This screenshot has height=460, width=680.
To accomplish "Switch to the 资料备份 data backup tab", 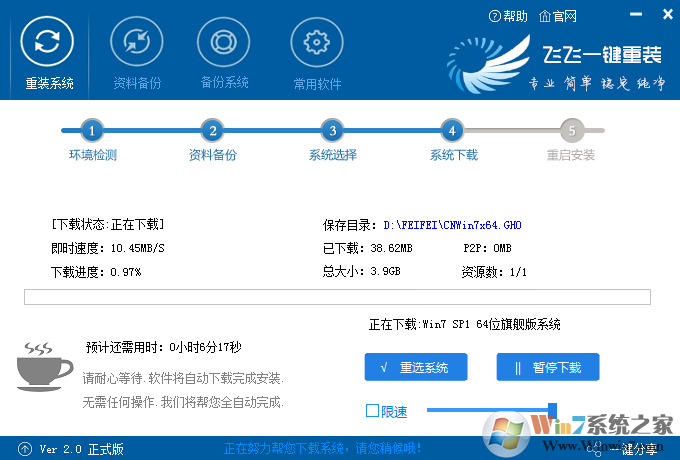I will pyautogui.click(x=137, y=53).
